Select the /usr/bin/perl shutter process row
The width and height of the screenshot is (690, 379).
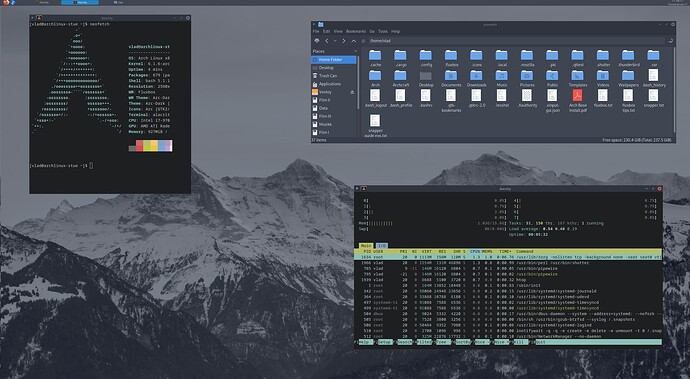508,263
